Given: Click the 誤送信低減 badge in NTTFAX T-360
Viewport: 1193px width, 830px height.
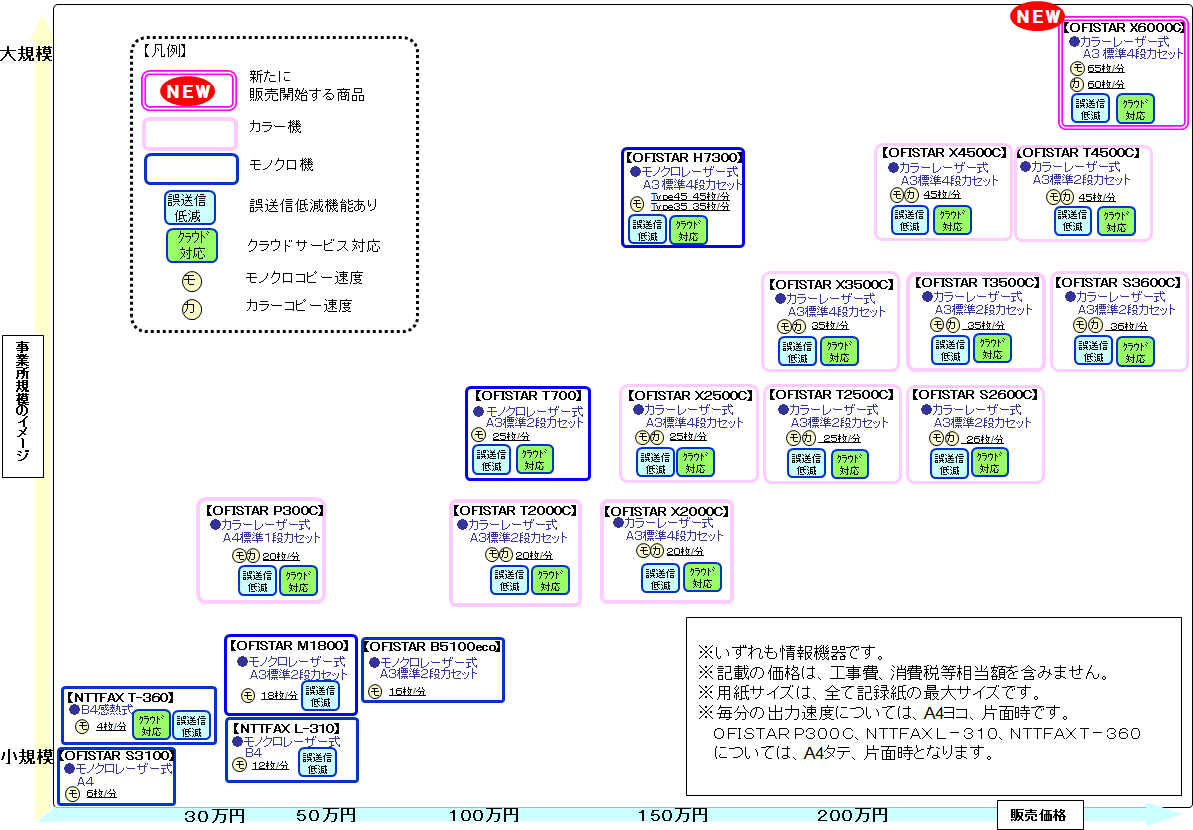Looking at the screenshot, I should point(191,726).
